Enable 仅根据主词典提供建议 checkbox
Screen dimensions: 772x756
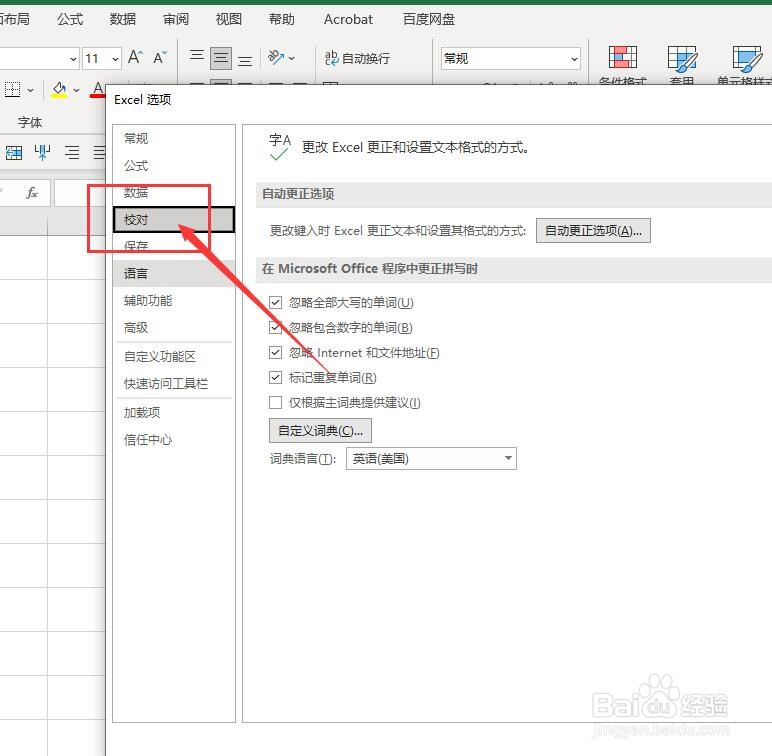(x=275, y=403)
